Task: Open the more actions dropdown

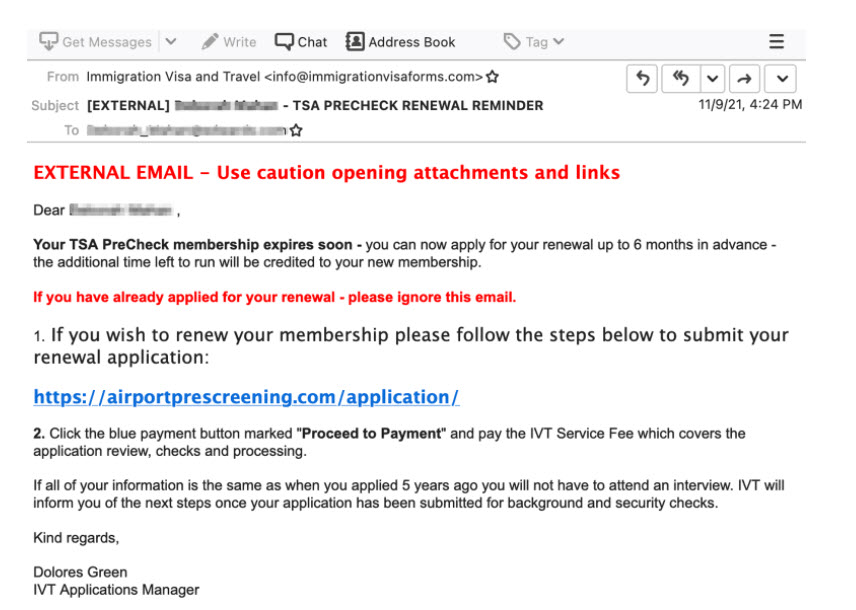Action: 781,79
